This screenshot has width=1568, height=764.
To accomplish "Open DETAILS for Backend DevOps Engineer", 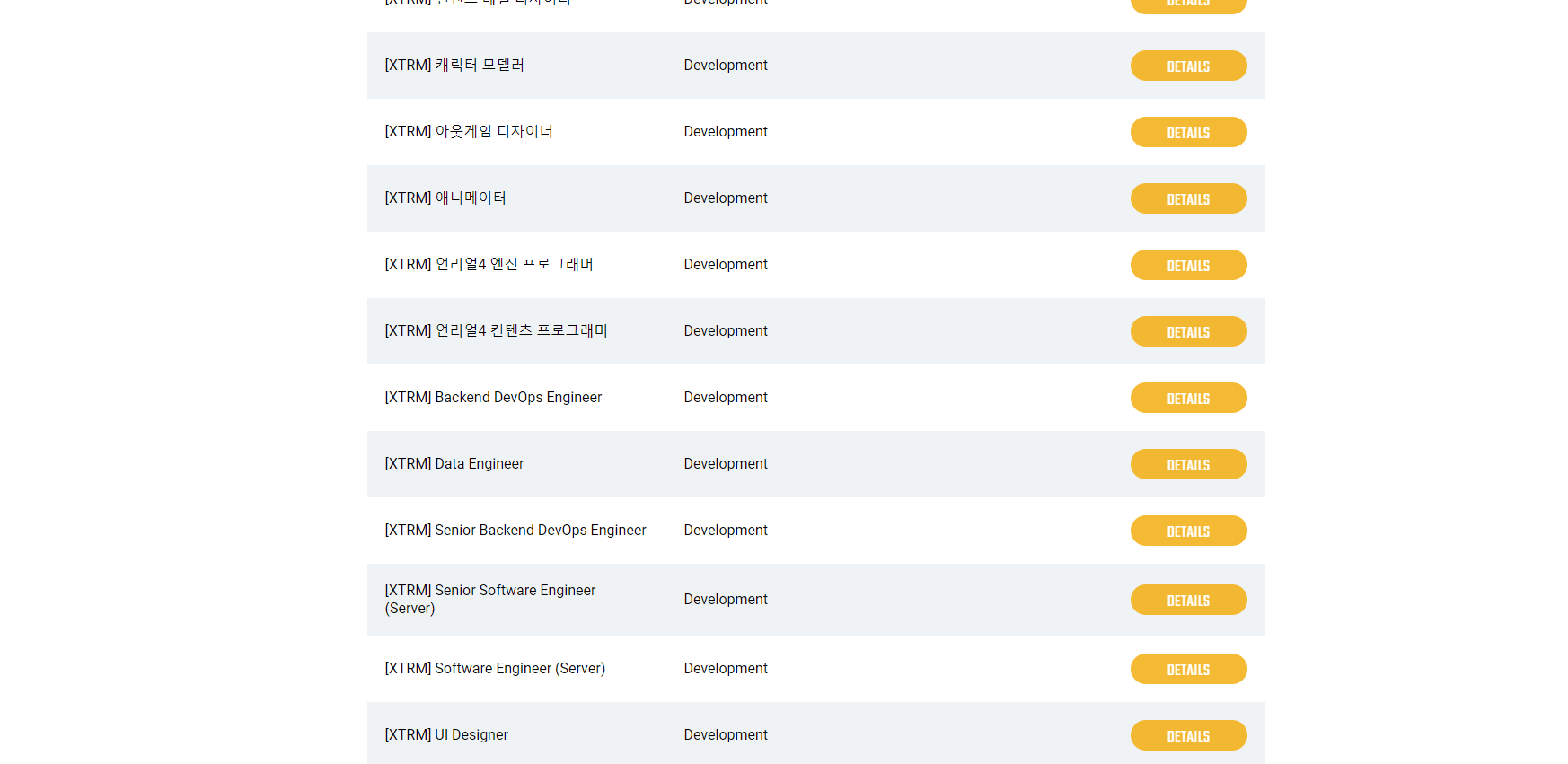I will point(1187,398).
